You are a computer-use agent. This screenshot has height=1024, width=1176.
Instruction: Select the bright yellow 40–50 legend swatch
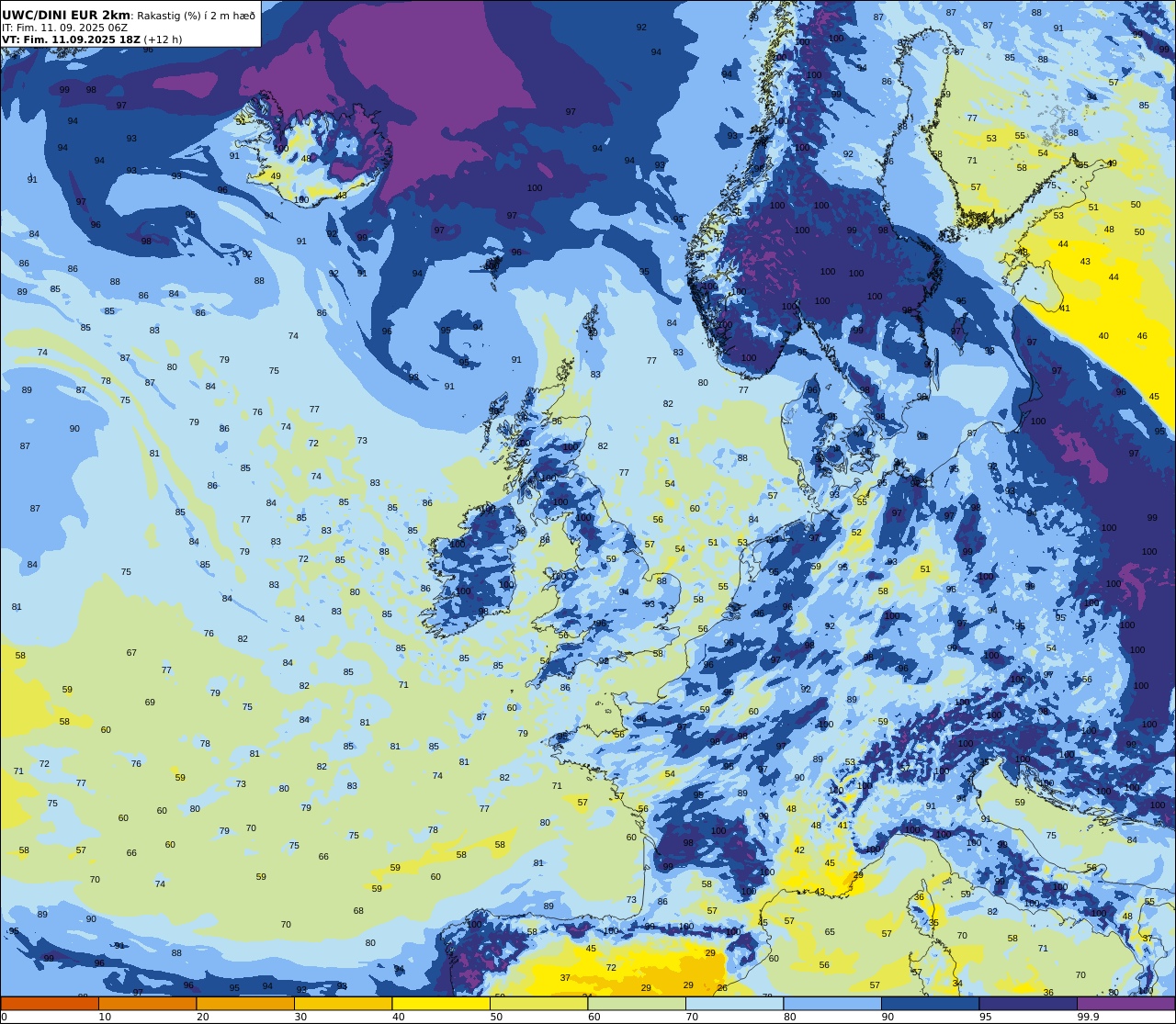coord(441,1003)
